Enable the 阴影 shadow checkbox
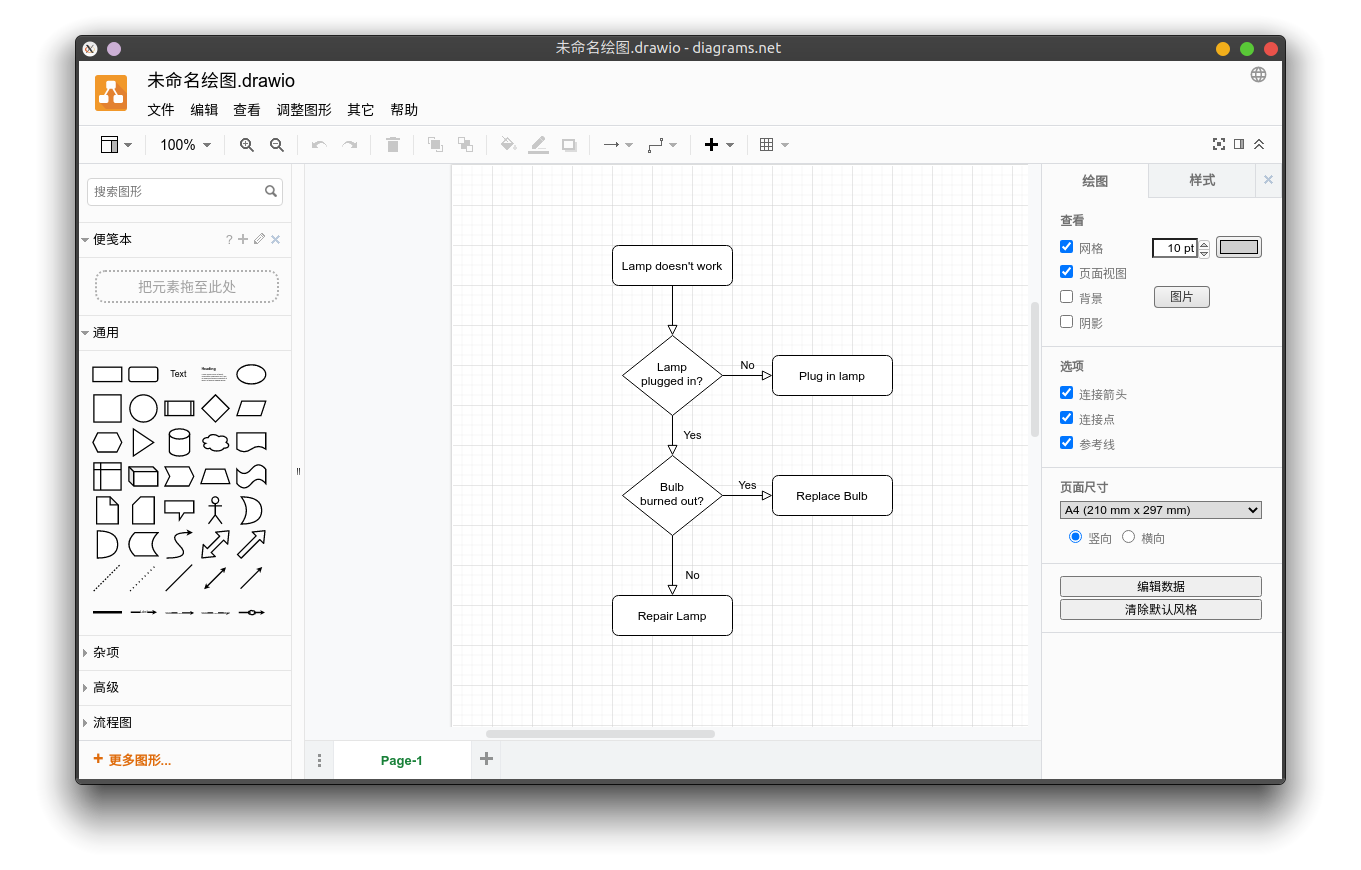The image size is (1361, 870). pyautogui.click(x=1066, y=321)
